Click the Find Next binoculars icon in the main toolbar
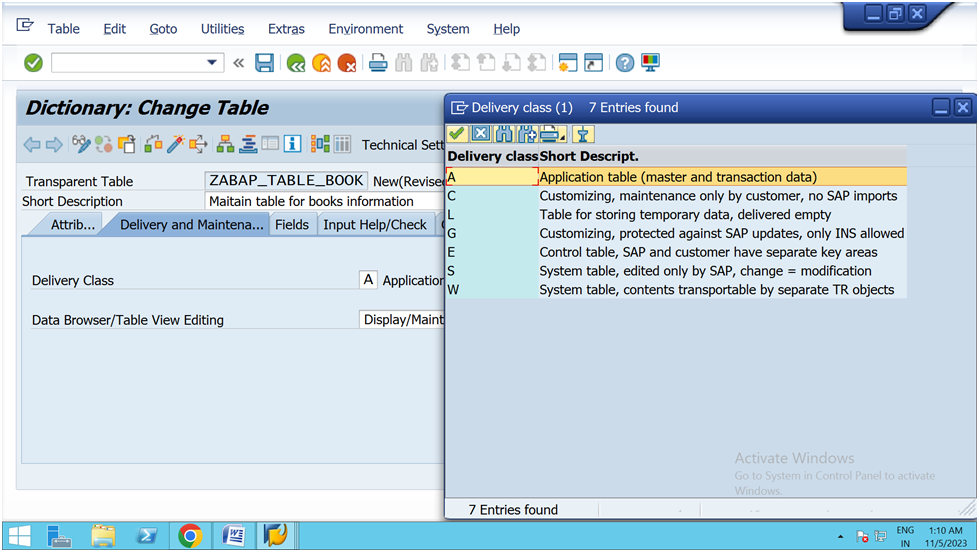The image size is (979, 552). click(x=429, y=62)
